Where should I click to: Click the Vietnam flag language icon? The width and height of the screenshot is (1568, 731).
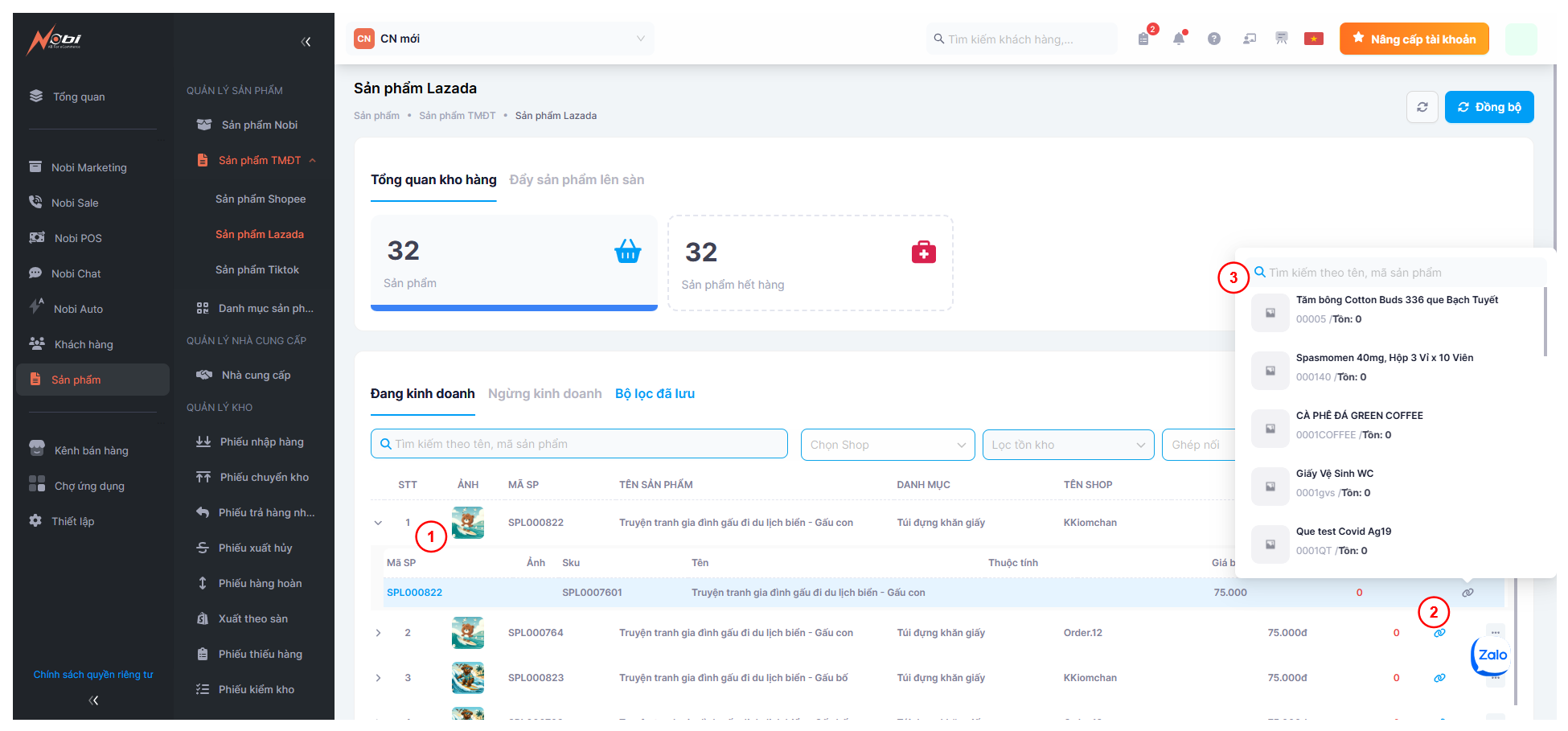click(x=1314, y=39)
